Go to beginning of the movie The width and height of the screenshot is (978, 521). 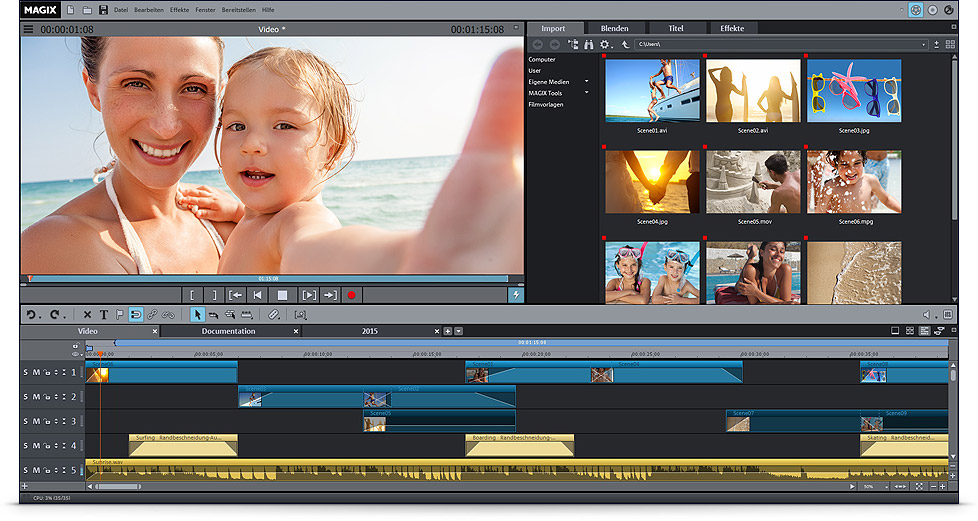tap(257, 295)
